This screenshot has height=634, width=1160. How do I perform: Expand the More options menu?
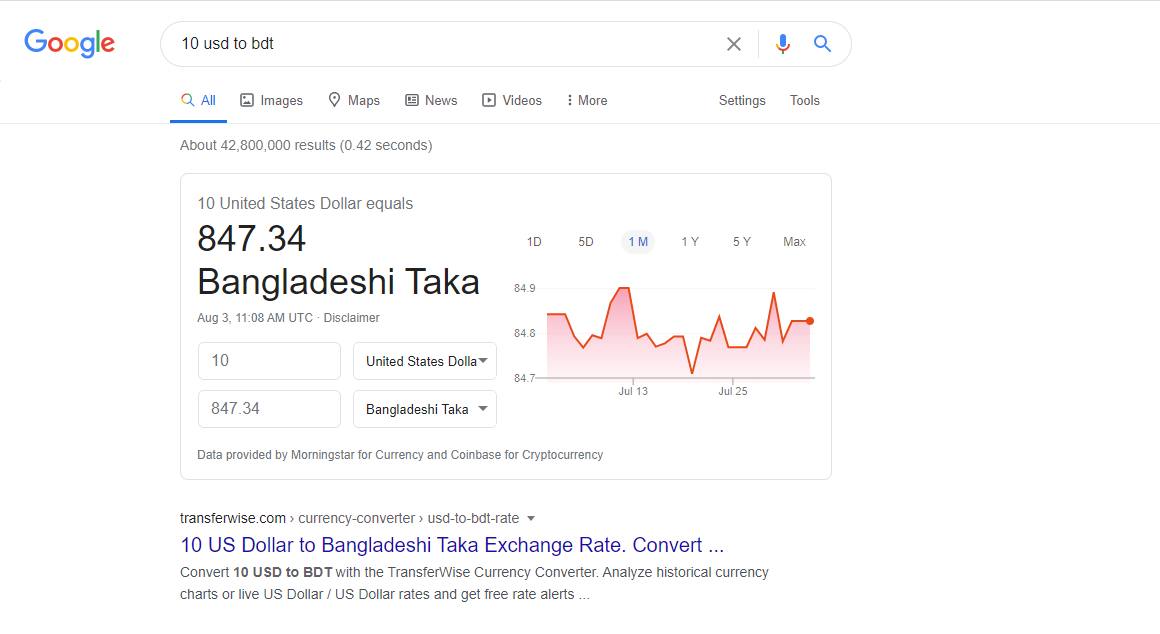(x=586, y=101)
